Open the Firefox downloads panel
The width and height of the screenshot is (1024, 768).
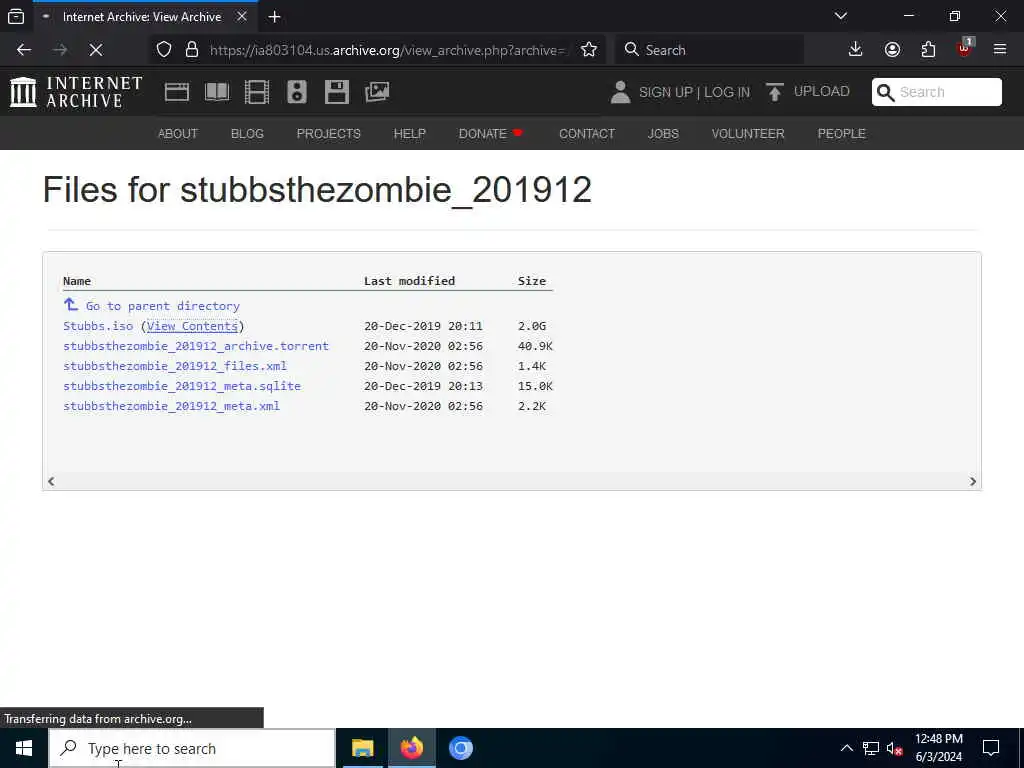pyautogui.click(x=856, y=50)
